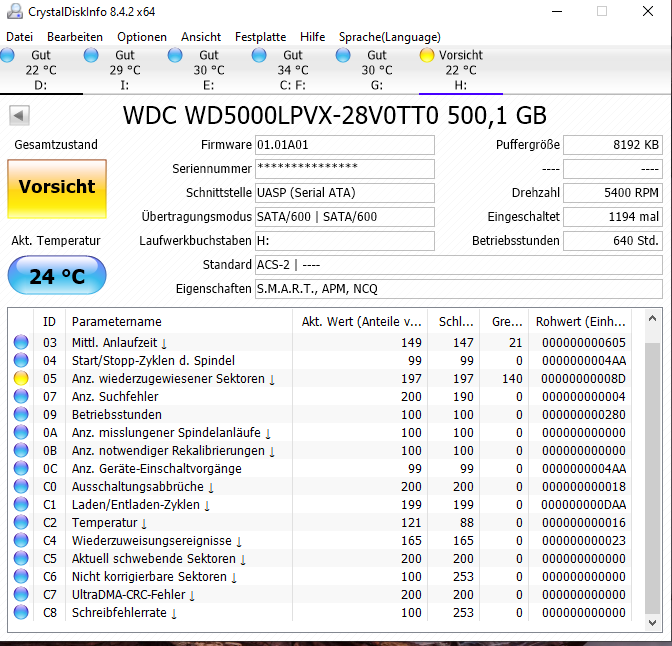The width and height of the screenshot is (672, 646).
Task: Click the Drehzahl value 5400 RPM
Action: point(613,193)
